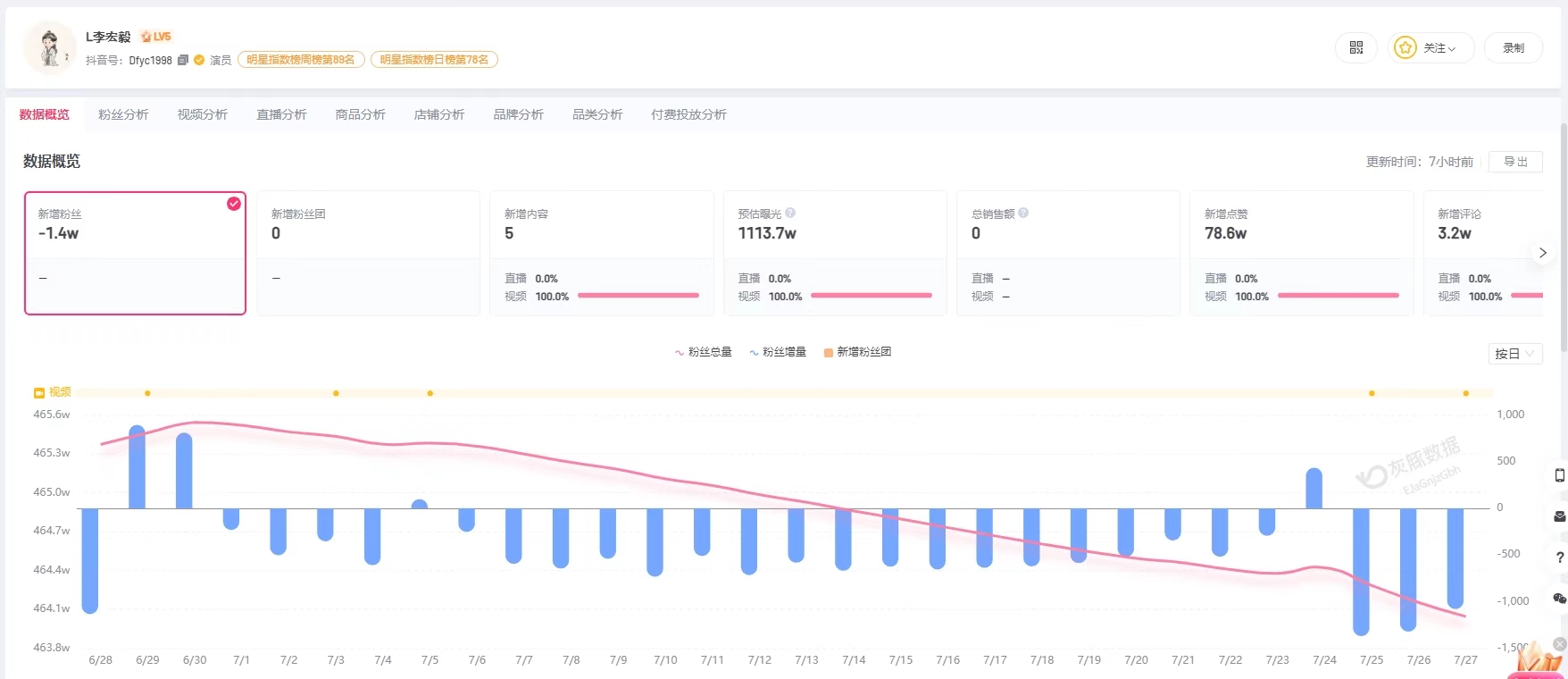The height and width of the screenshot is (679, 1568).
Task: Switch to the 粉丝分析 tab
Action: tap(123, 114)
